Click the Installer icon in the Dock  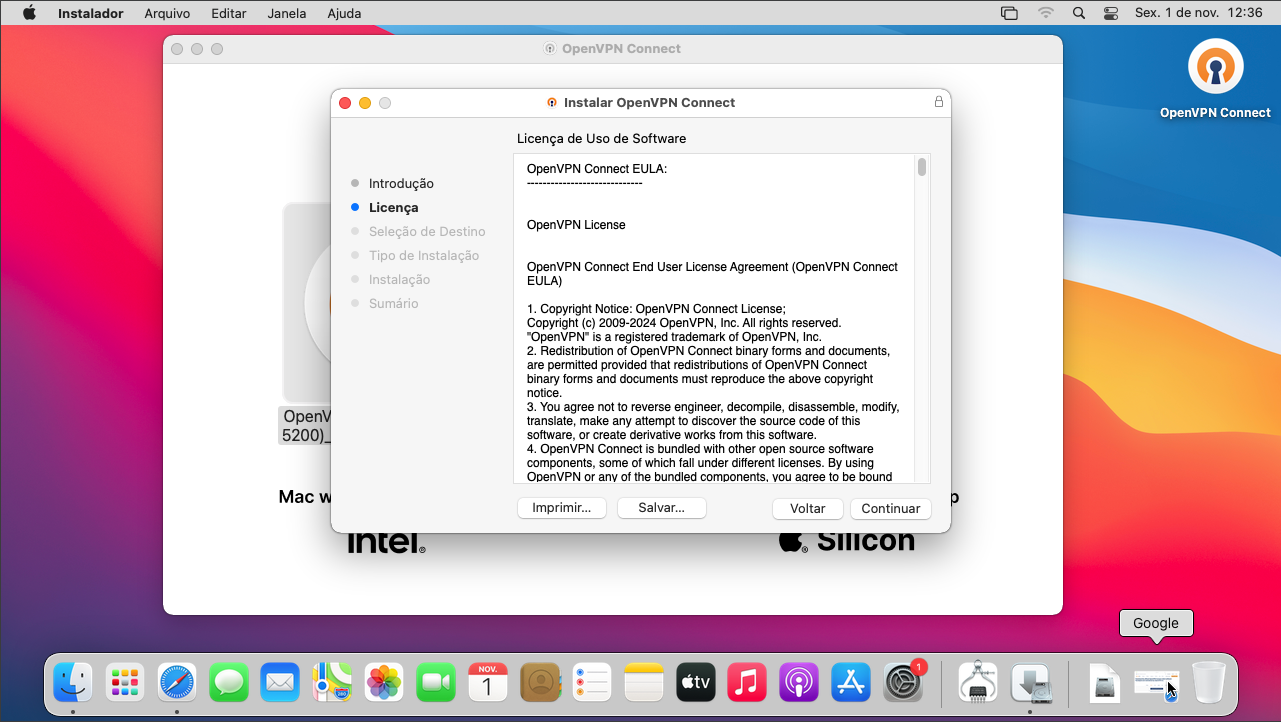click(x=1030, y=682)
